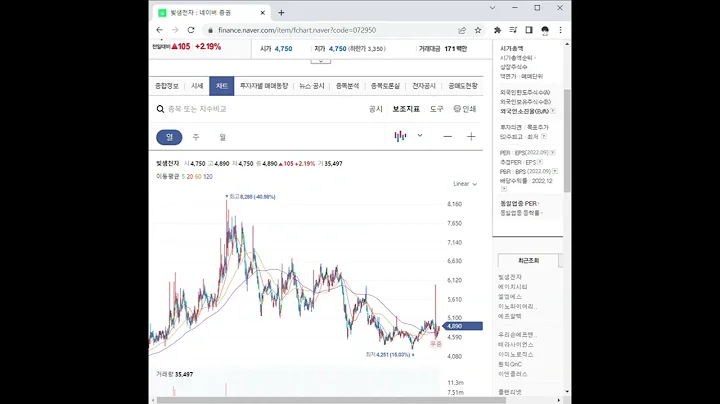The image size is (720, 404).
Task: Open the media control icon in toolbar
Action: point(513,30)
